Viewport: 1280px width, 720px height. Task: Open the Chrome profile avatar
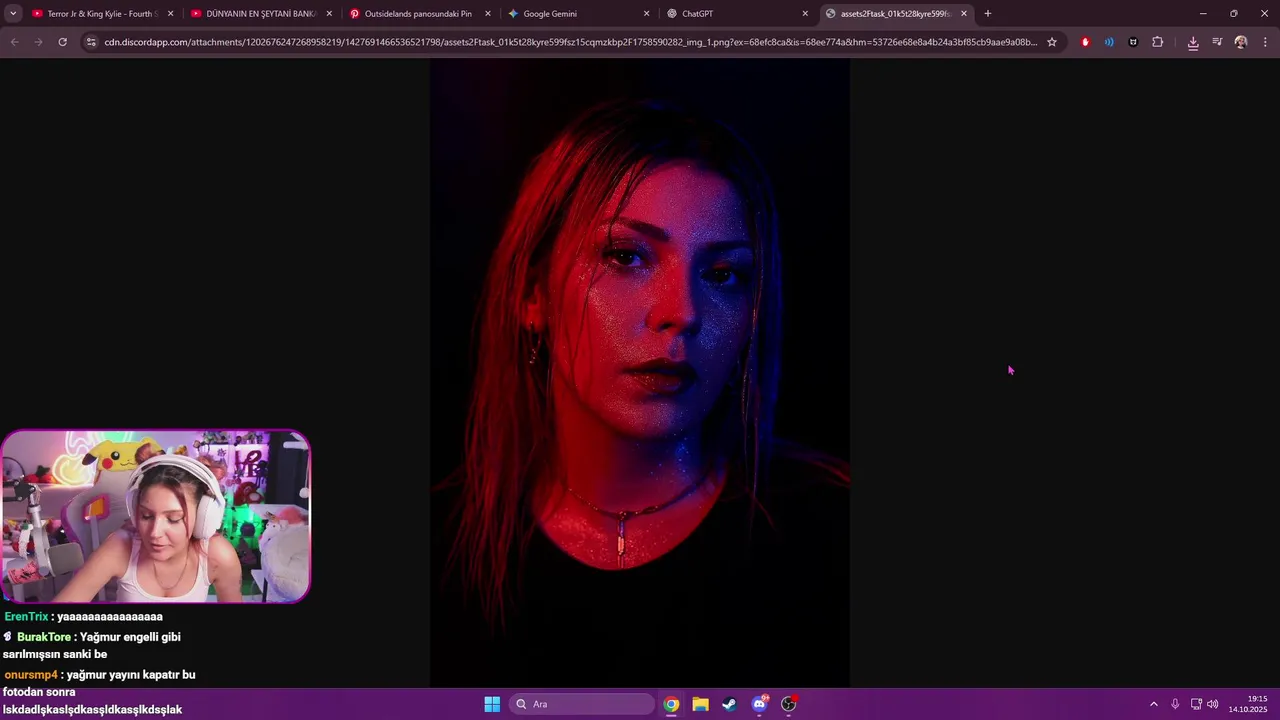pyautogui.click(x=1241, y=42)
